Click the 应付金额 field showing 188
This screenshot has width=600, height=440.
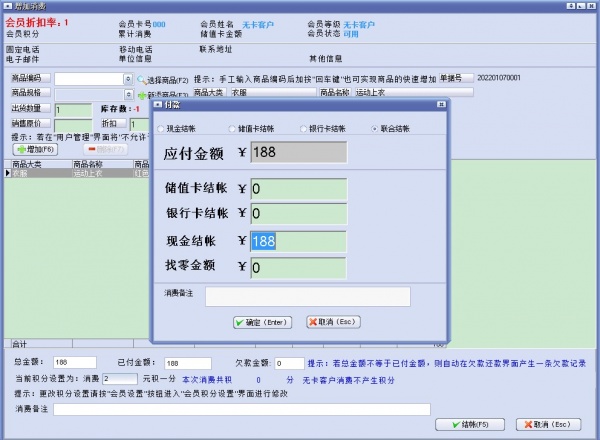pyautogui.click(x=299, y=152)
